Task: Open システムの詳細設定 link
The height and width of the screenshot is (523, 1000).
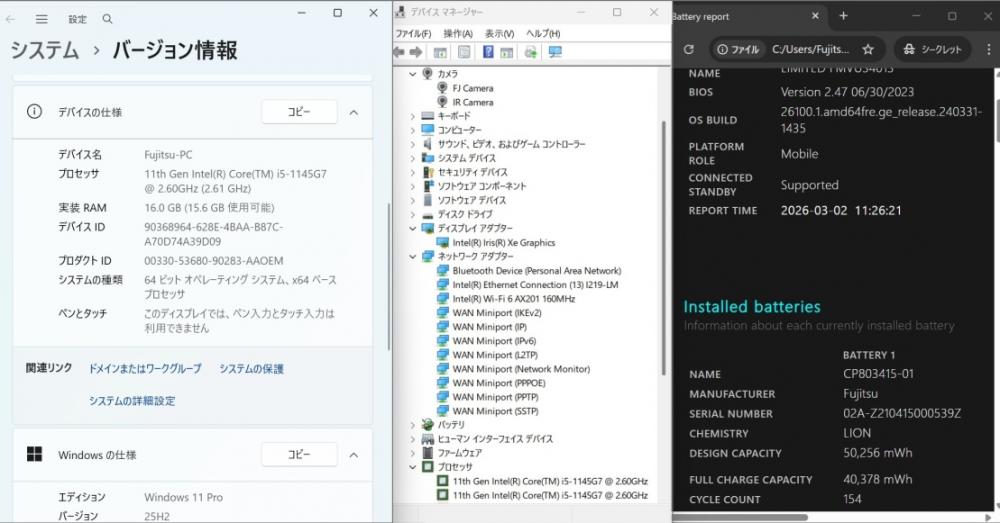Action: 132,401
